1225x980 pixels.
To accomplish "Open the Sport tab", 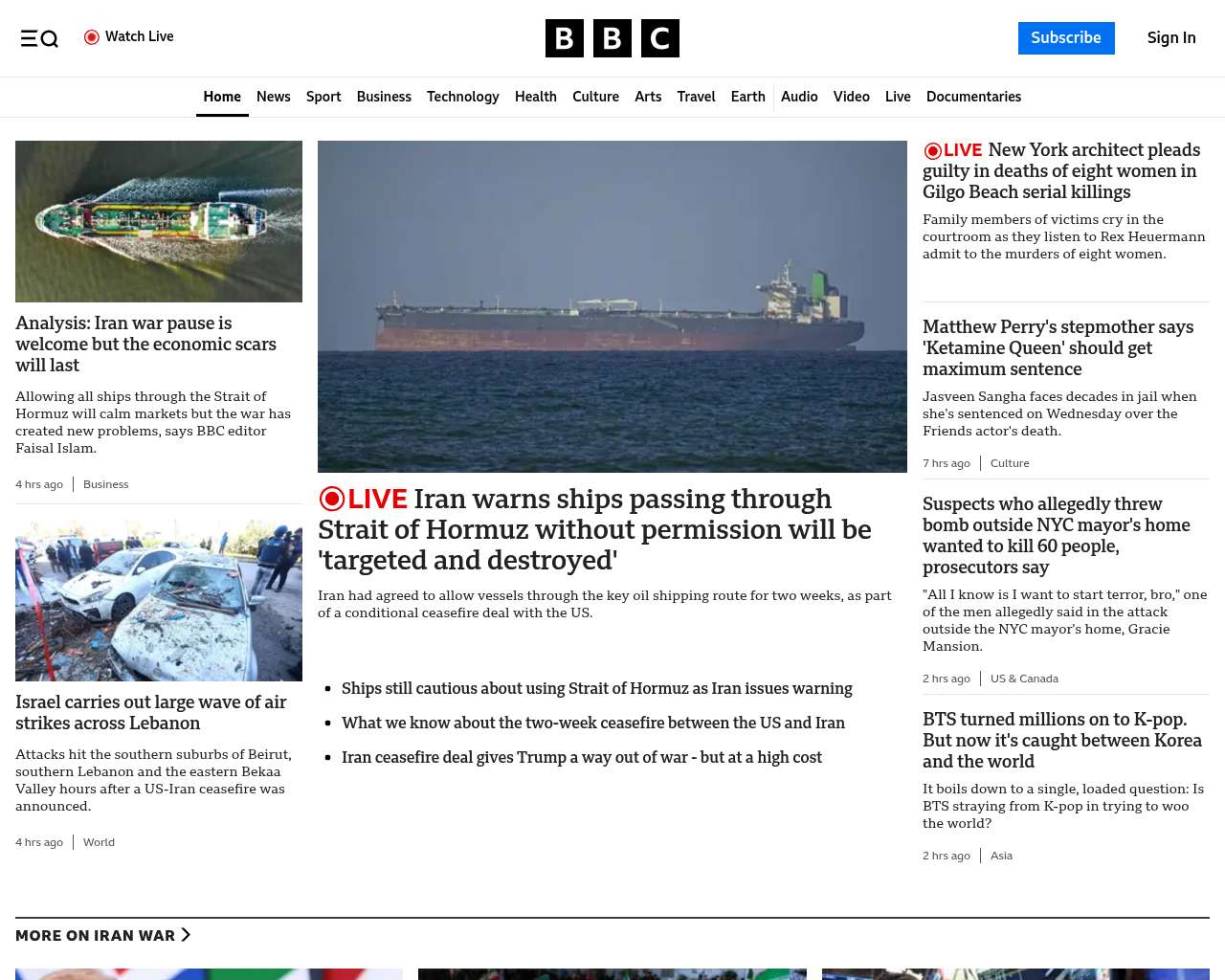I will click(x=323, y=97).
